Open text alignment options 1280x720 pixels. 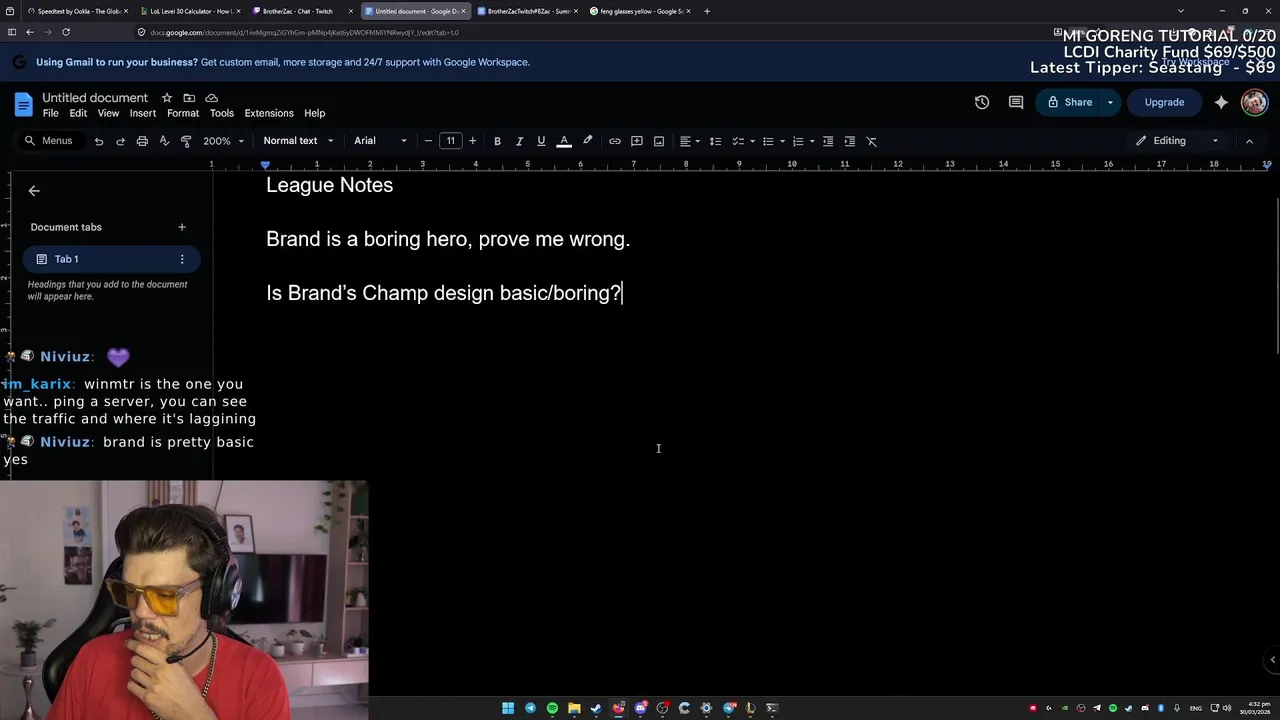690,141
